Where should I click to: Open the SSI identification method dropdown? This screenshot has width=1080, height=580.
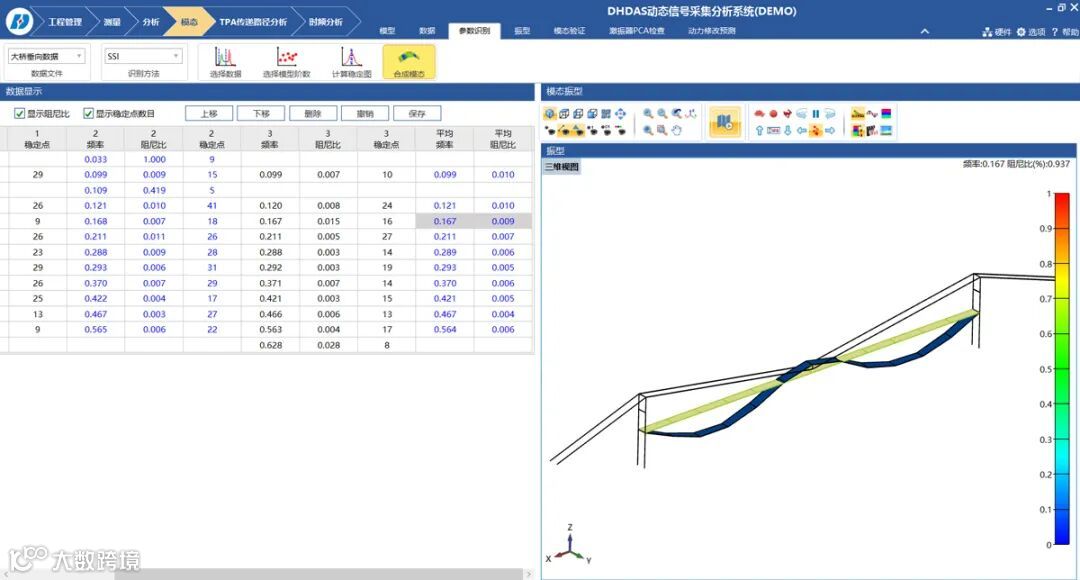(x=143, y=56)
